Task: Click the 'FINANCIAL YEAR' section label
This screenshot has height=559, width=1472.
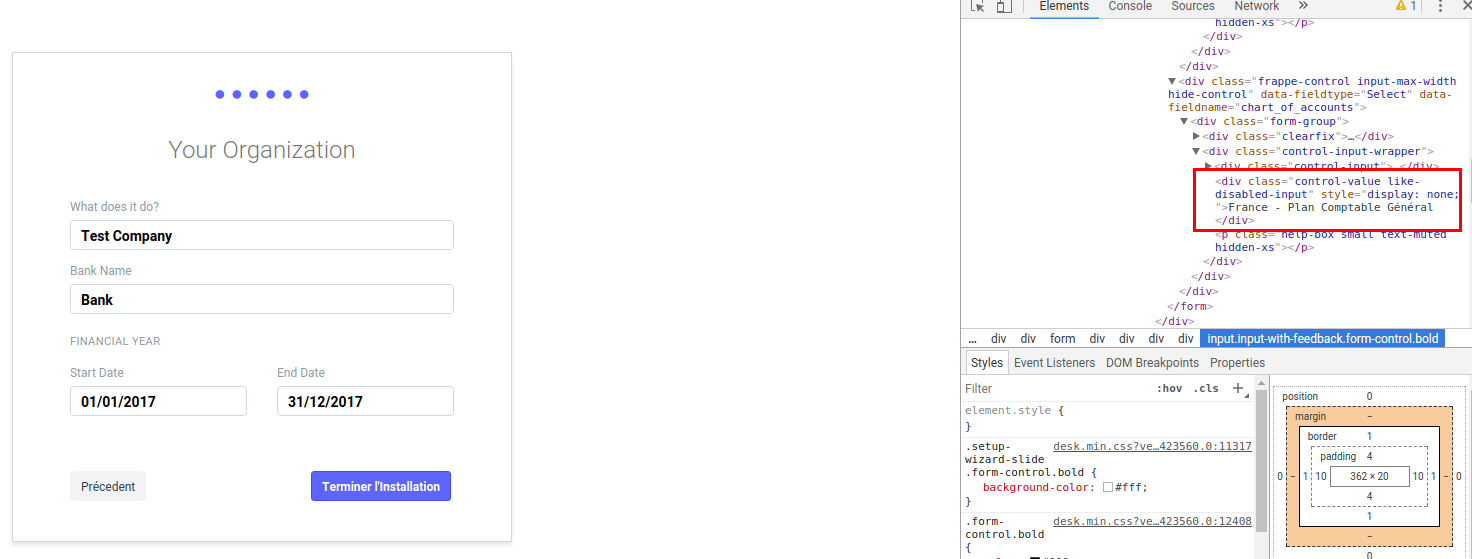Action: [115, 341]
